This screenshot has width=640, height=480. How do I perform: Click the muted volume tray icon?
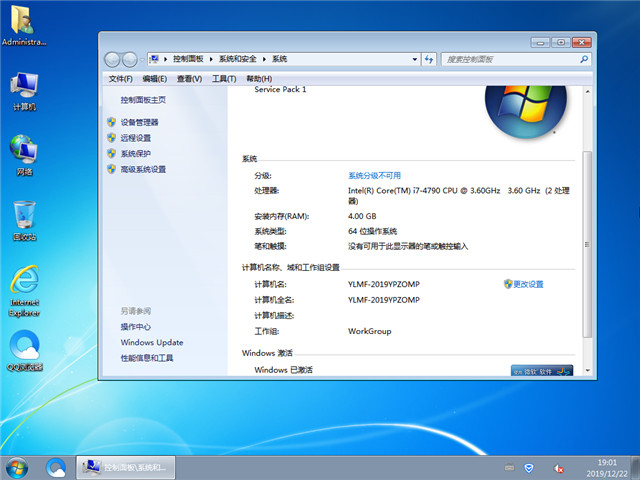pos(558,468)
